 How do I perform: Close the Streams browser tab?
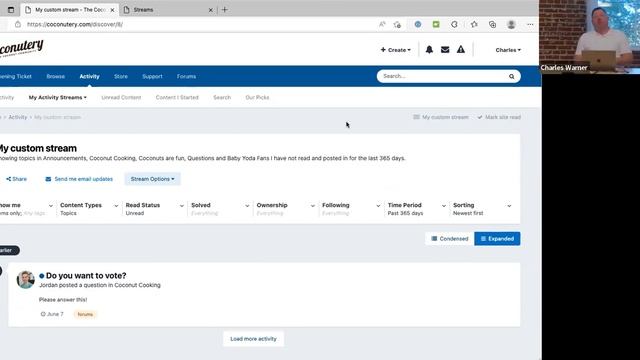click(211, 10)
